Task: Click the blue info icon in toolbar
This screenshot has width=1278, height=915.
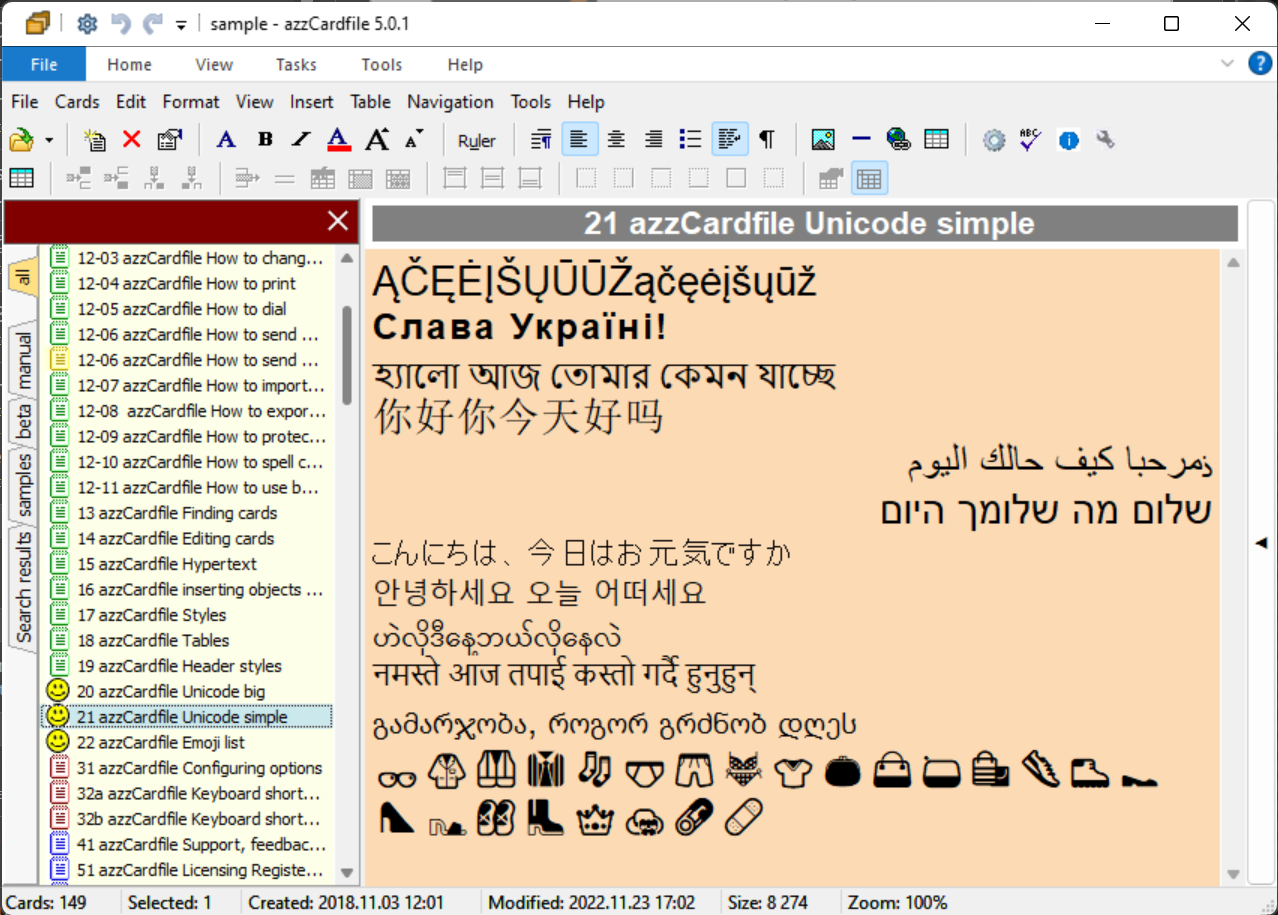Action: (x=1069, y=141)
